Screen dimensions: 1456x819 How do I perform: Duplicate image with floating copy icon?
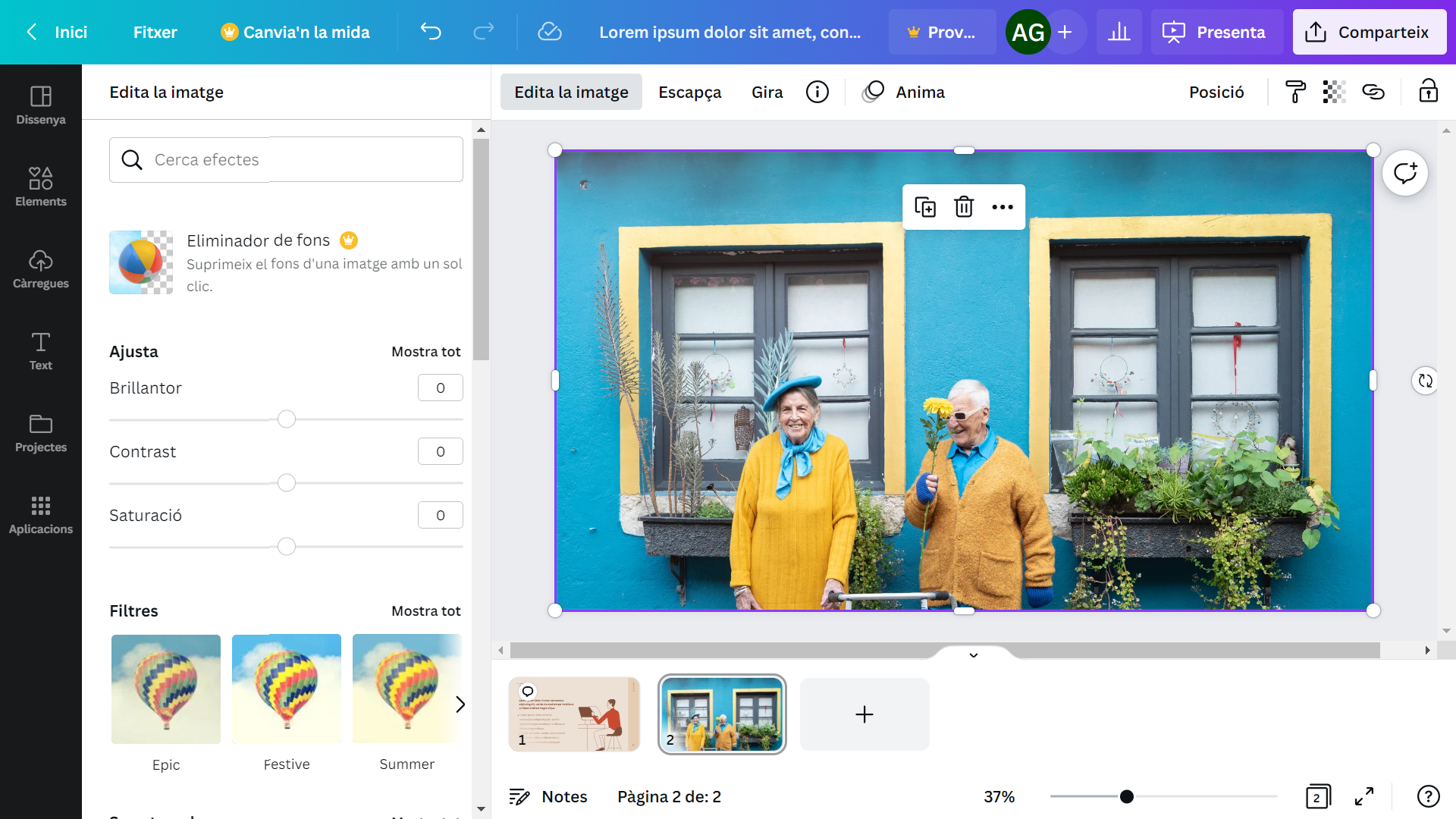click(925, 207)
